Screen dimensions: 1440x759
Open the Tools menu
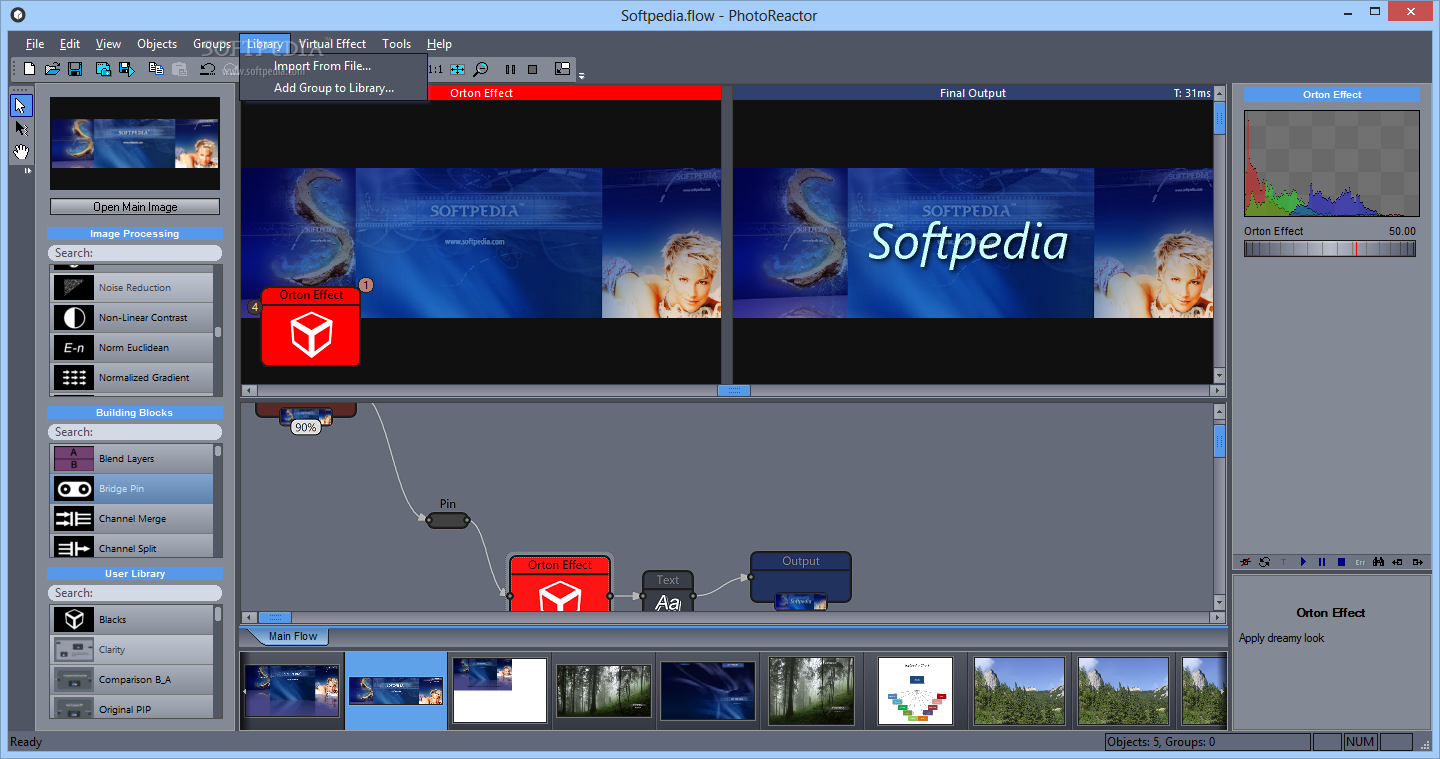coord(397,44)
